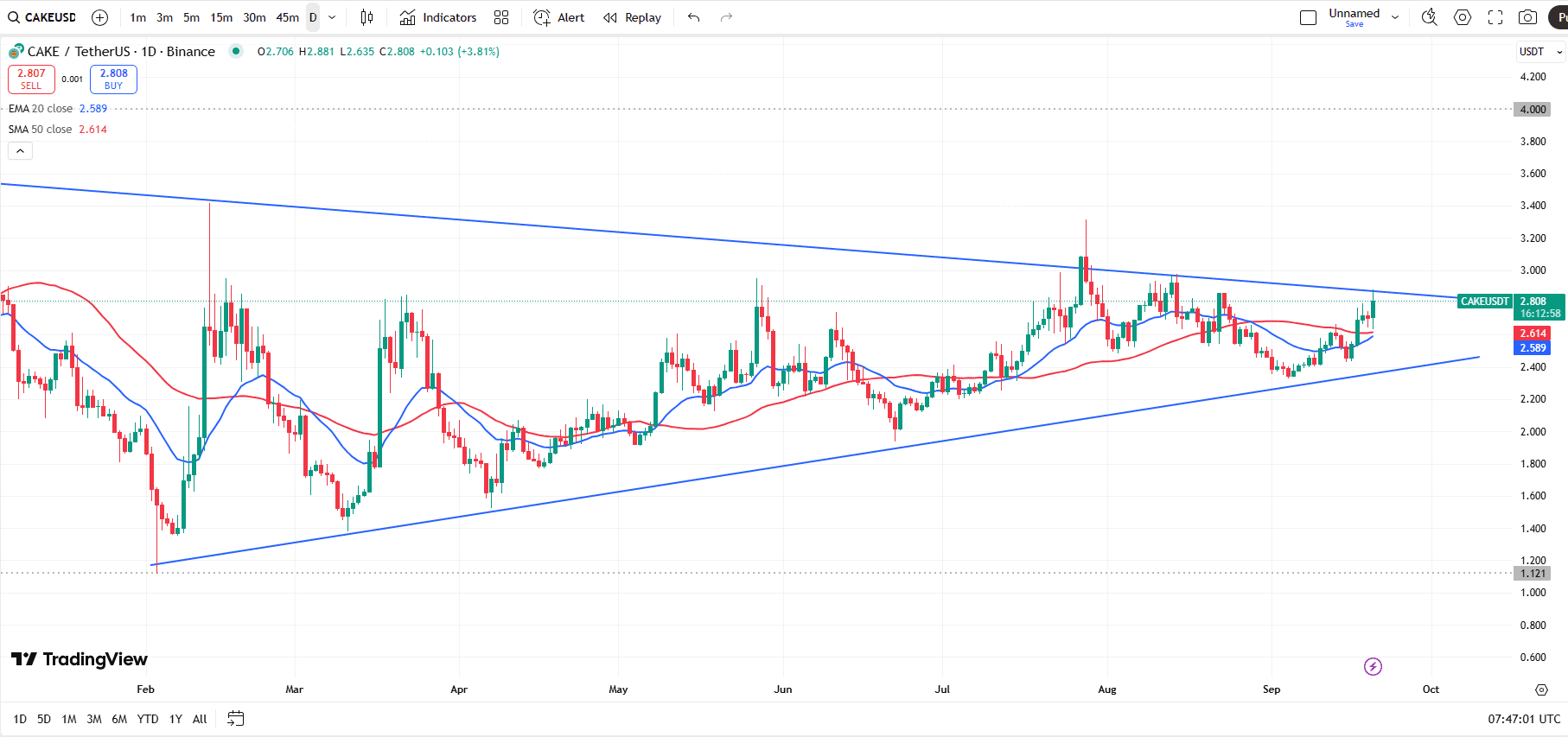Select the 3M date range

[94, 719]
